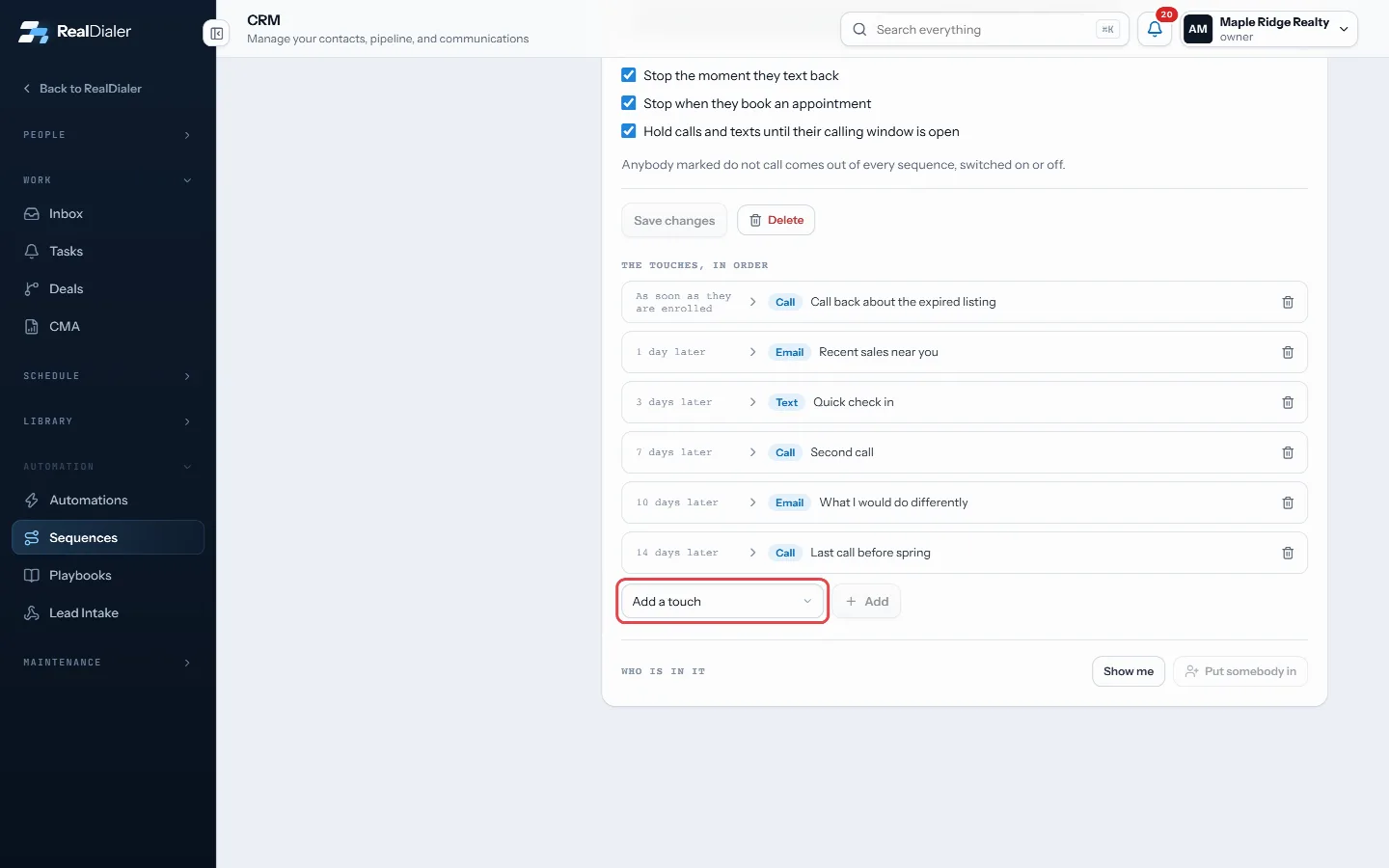Uncheck 'Stop the moment they text back'

[629, 75]
